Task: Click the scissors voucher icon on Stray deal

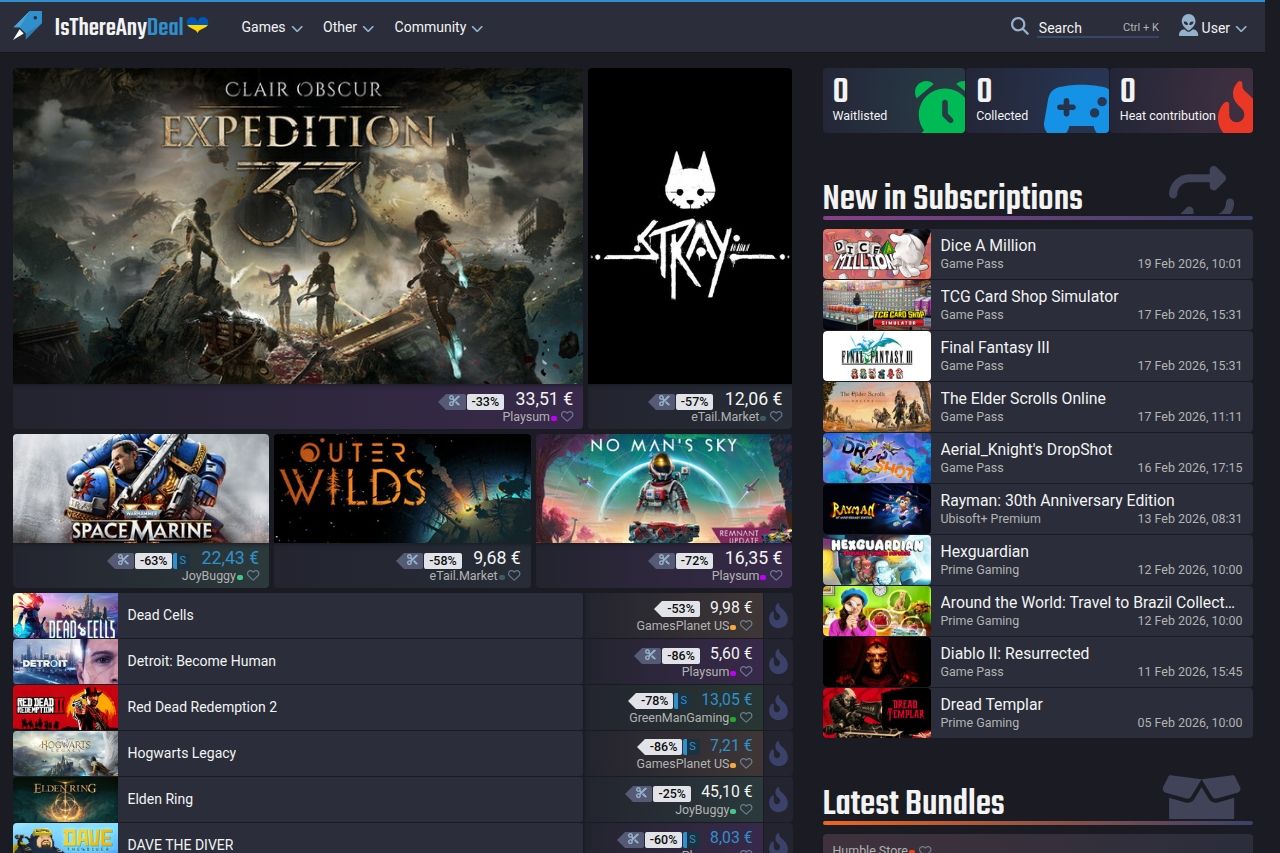Action: 663,401
